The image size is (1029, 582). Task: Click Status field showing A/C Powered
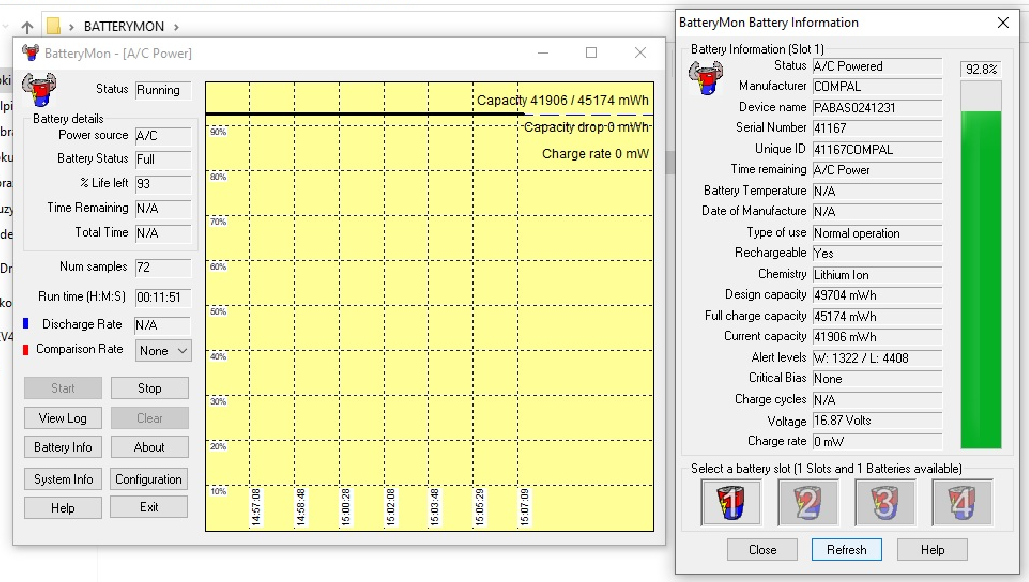[877, 66]
